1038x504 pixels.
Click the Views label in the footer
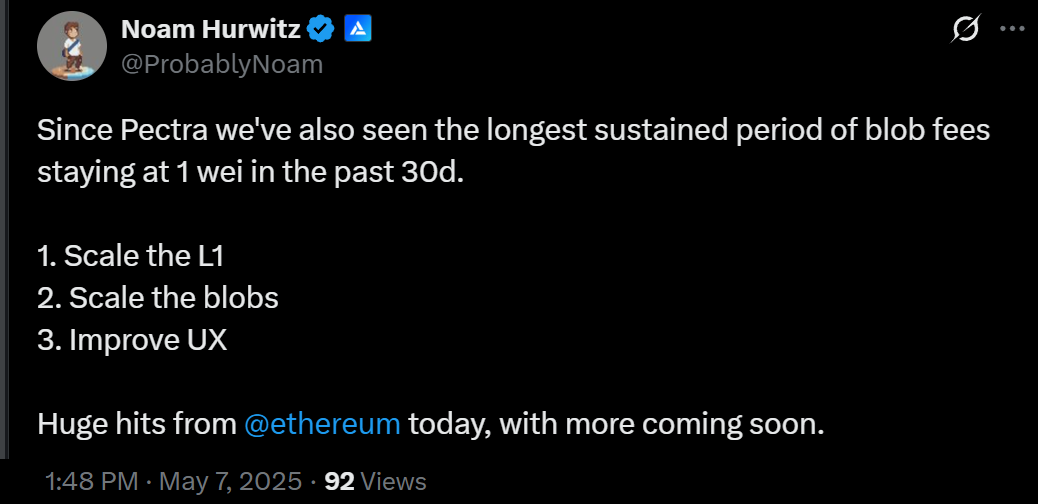coord(393,481)
